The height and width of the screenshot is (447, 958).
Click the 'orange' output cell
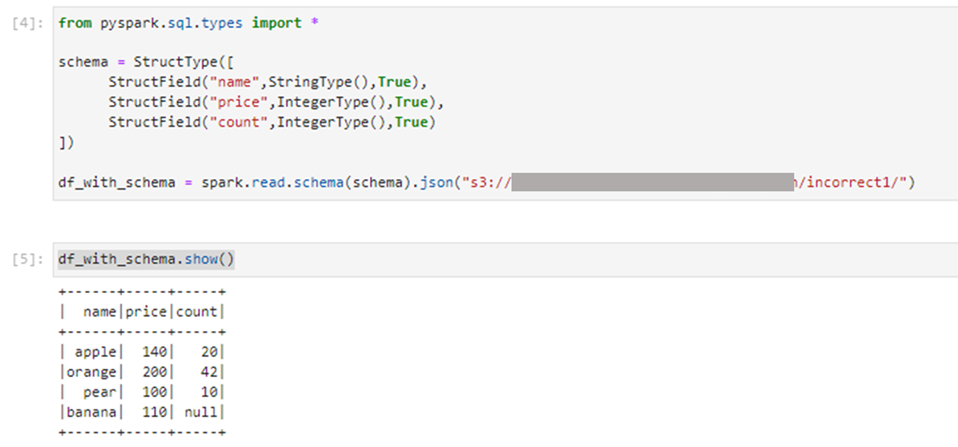[91, 372]
